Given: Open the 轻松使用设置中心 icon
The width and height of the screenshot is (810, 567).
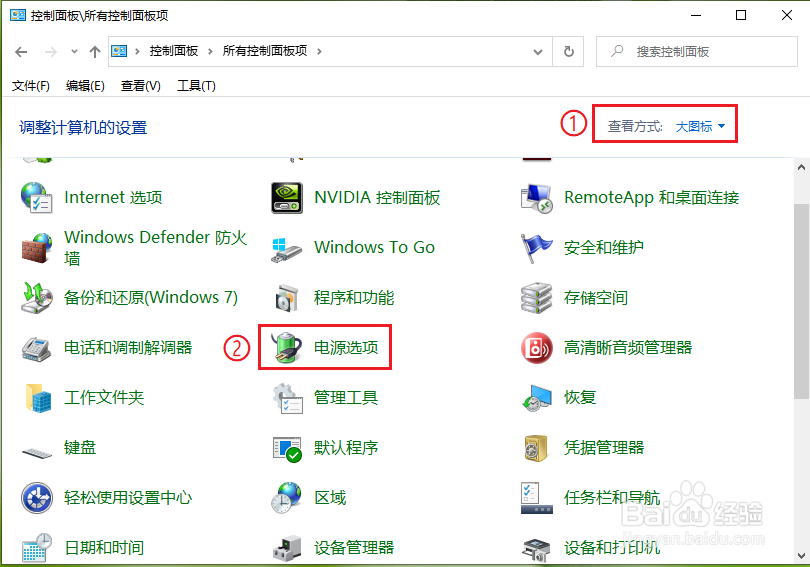Looking at the screenshot, I should 37,498.
